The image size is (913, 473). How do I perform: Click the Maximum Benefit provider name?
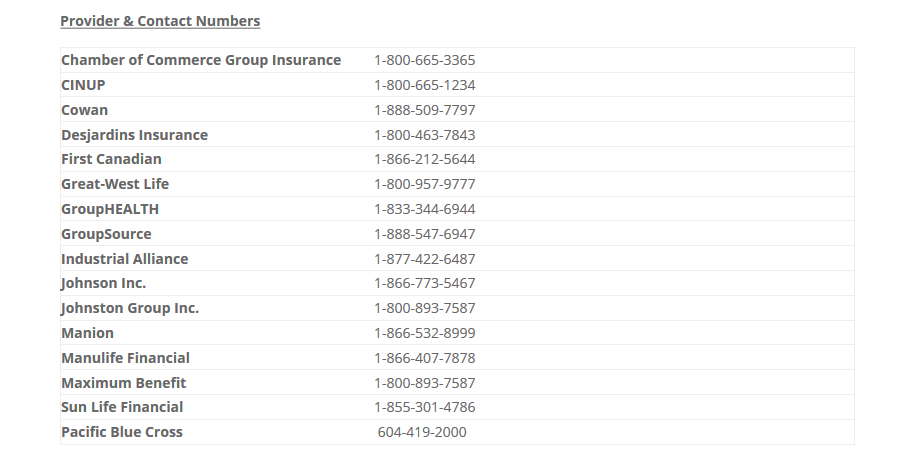point(123,383)
